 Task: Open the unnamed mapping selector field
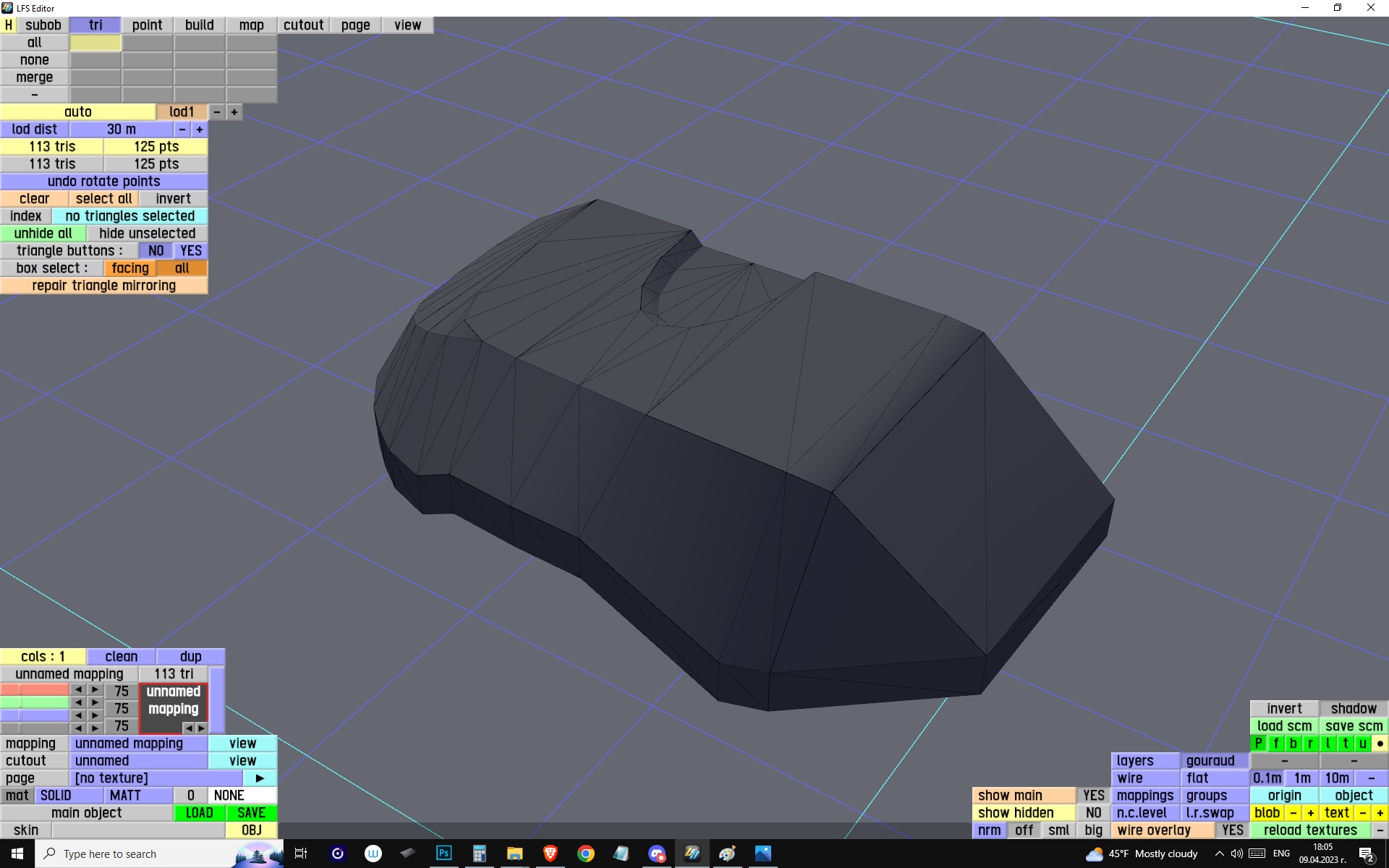point(138,744)
